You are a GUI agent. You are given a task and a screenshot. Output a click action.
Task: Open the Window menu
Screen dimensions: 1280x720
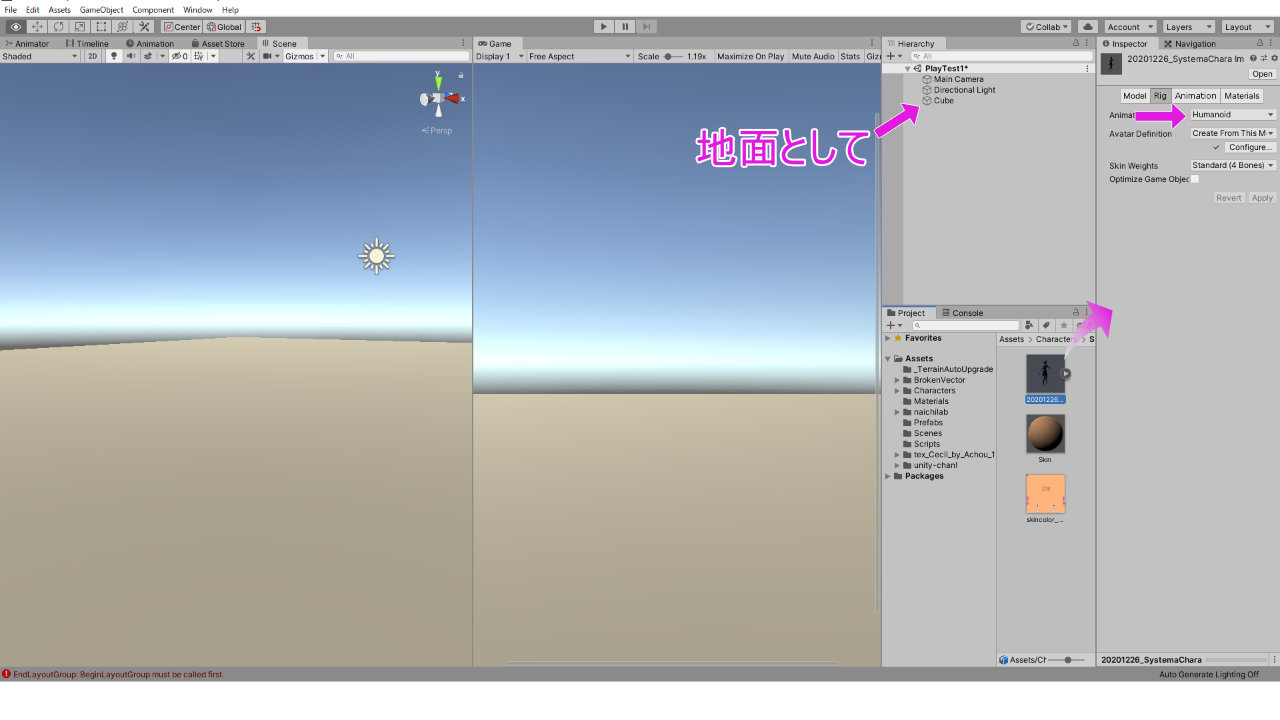click(x=197, y=10)
